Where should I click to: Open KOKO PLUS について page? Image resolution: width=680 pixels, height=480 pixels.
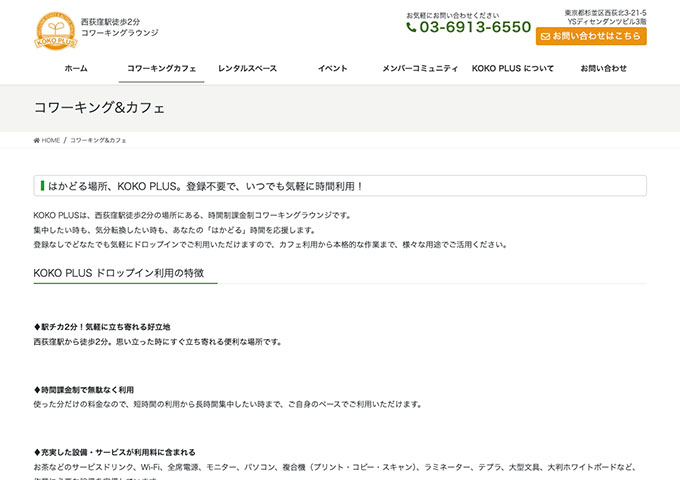[x=512, y=68]
